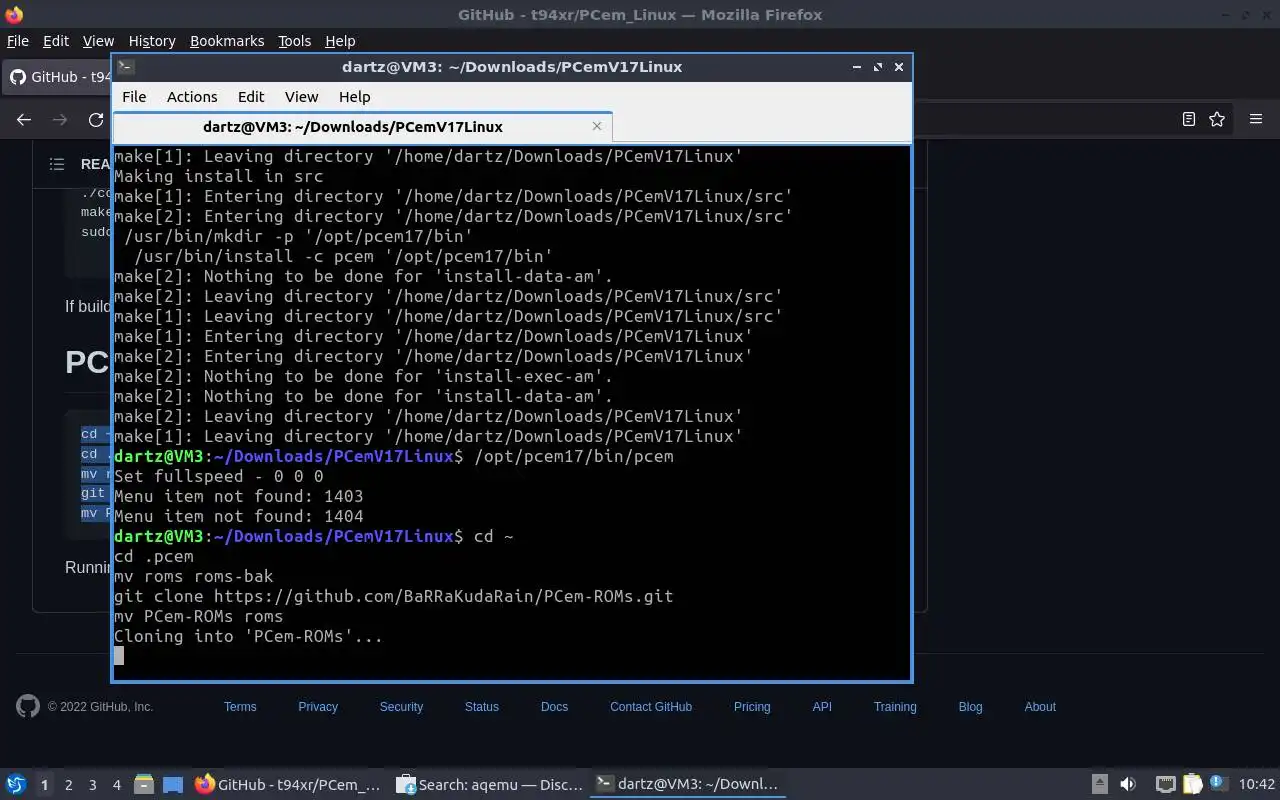The height and width of the screenshot is (800, 1280).
Task: Click 'Menu item not found: 1403' line
Action: (238, 496)
